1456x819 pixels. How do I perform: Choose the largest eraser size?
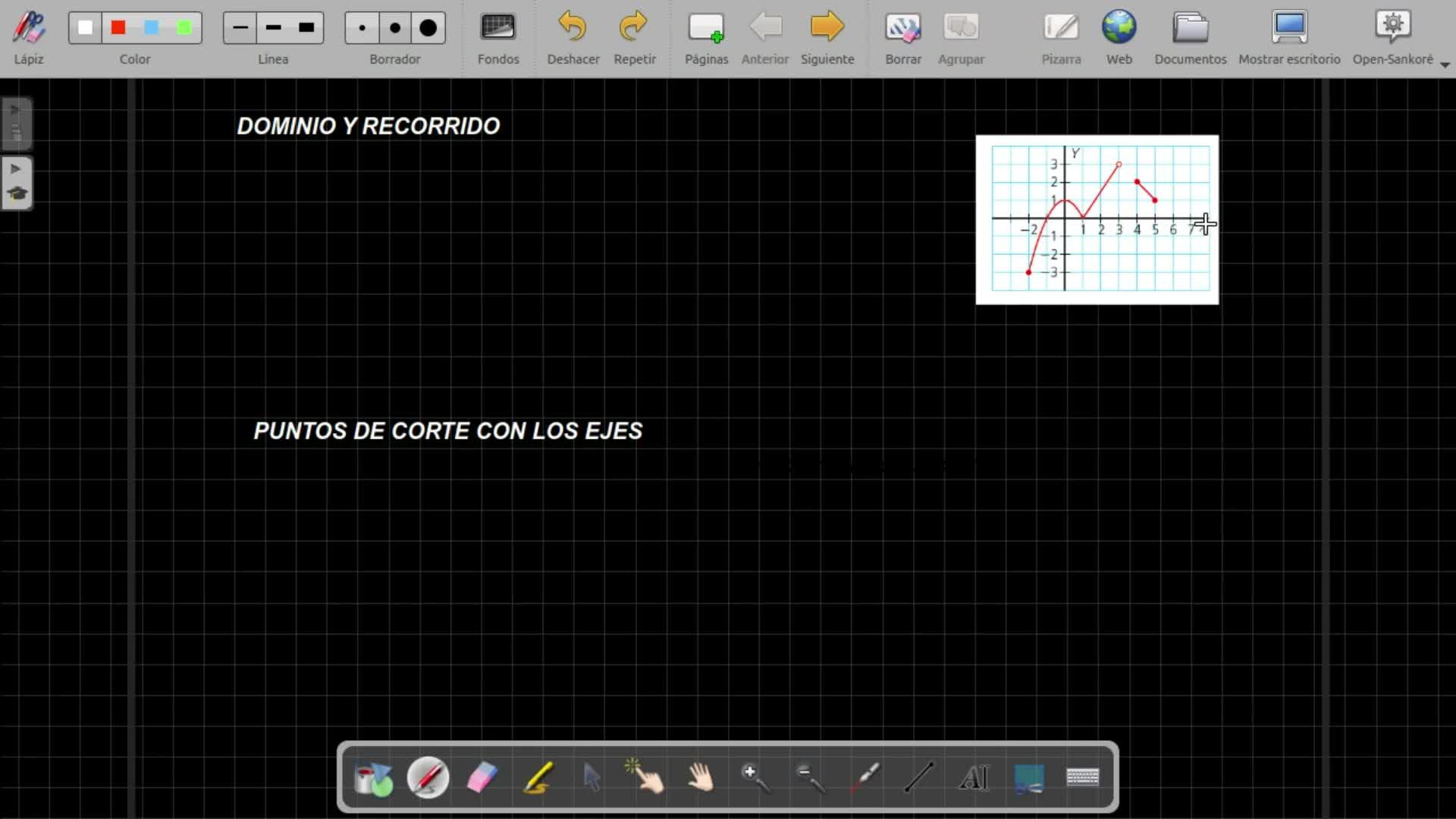(x=428, y=28)
